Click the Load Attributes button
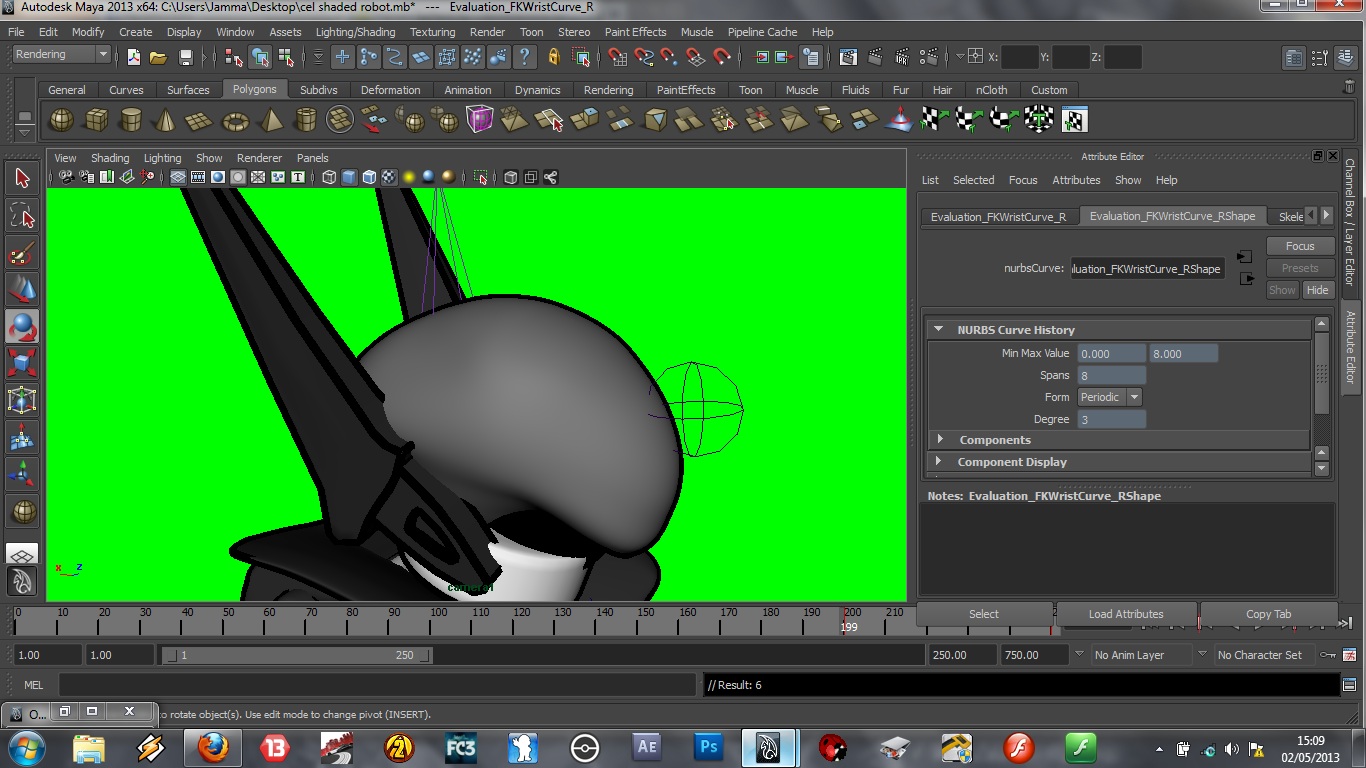The height and width of the screenshot is (768, 1366). [1125, 613]
